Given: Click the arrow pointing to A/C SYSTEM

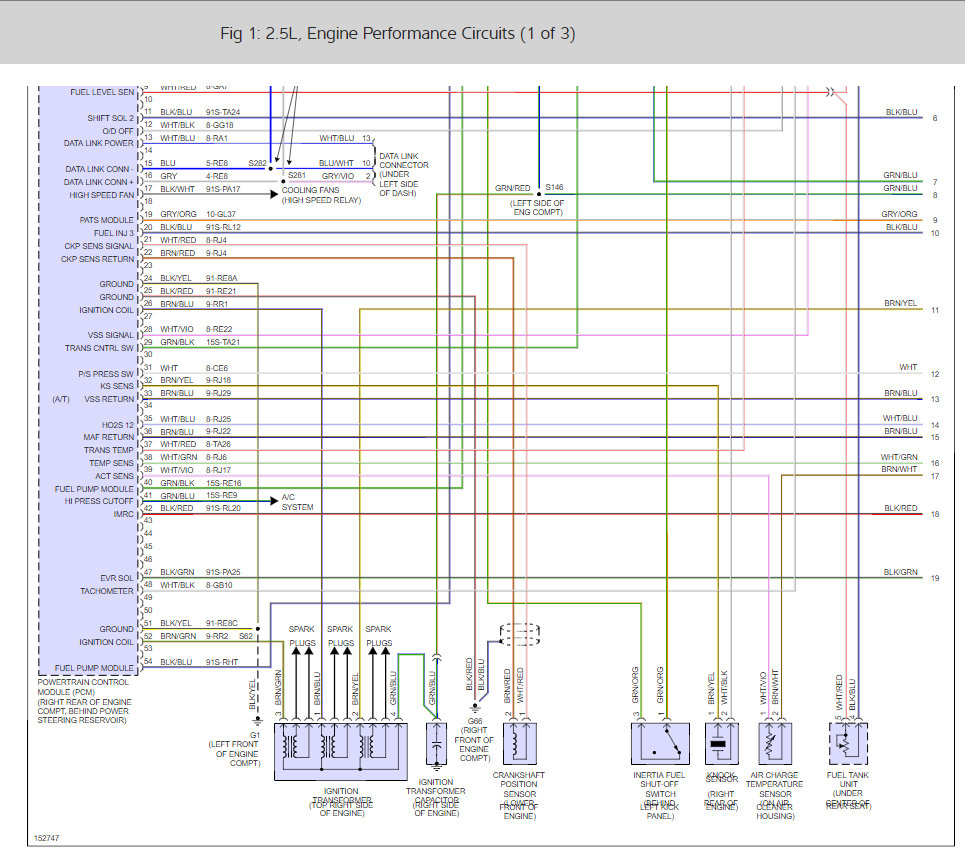Looking at the screenshot, I should [x=274, y=501].
